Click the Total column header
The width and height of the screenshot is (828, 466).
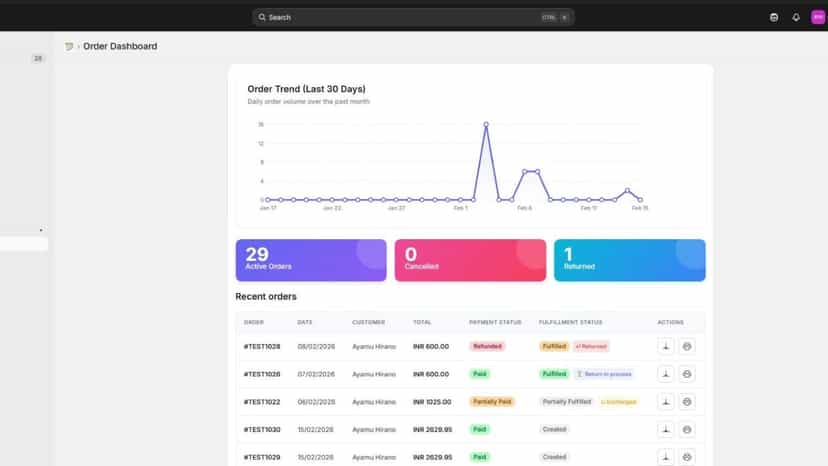tap(422, 322)
